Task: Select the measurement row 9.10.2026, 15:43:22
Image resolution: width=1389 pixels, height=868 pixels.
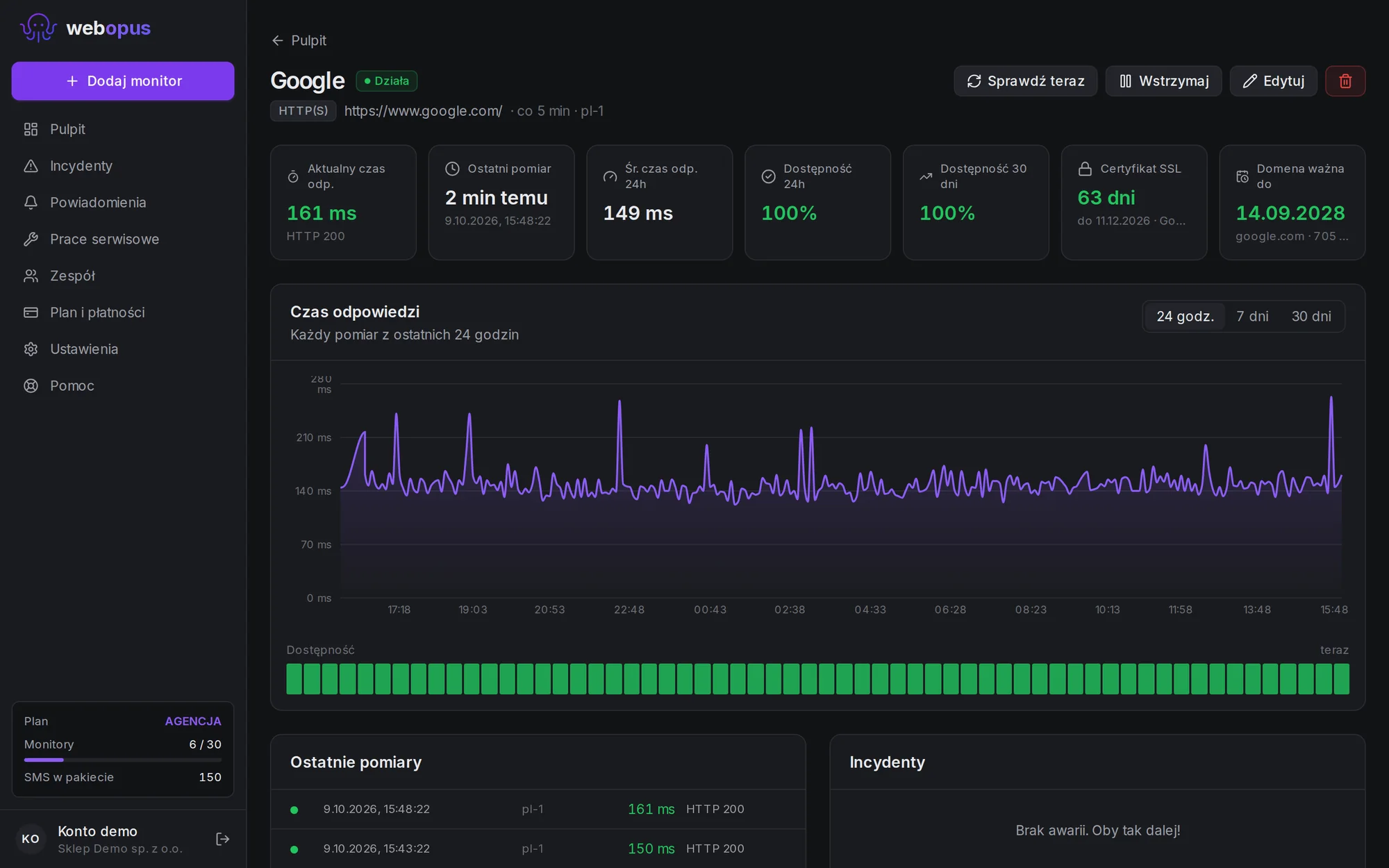Action: coord(538,849)
